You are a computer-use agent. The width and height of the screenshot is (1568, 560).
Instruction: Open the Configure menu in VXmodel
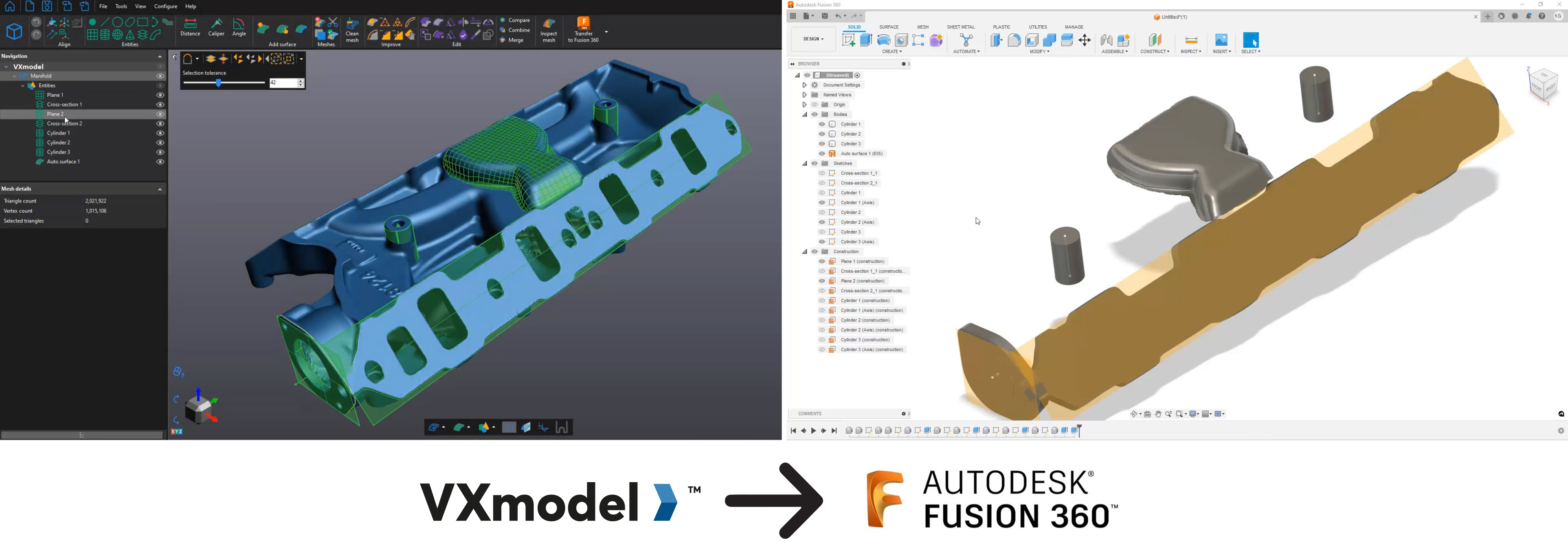[166, 7]
